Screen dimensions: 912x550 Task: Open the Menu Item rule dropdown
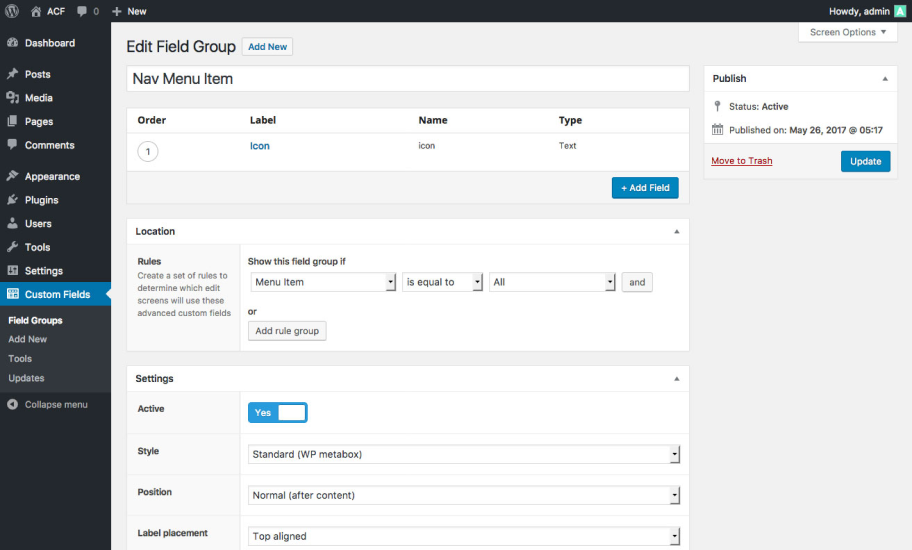tap(324, 282)
